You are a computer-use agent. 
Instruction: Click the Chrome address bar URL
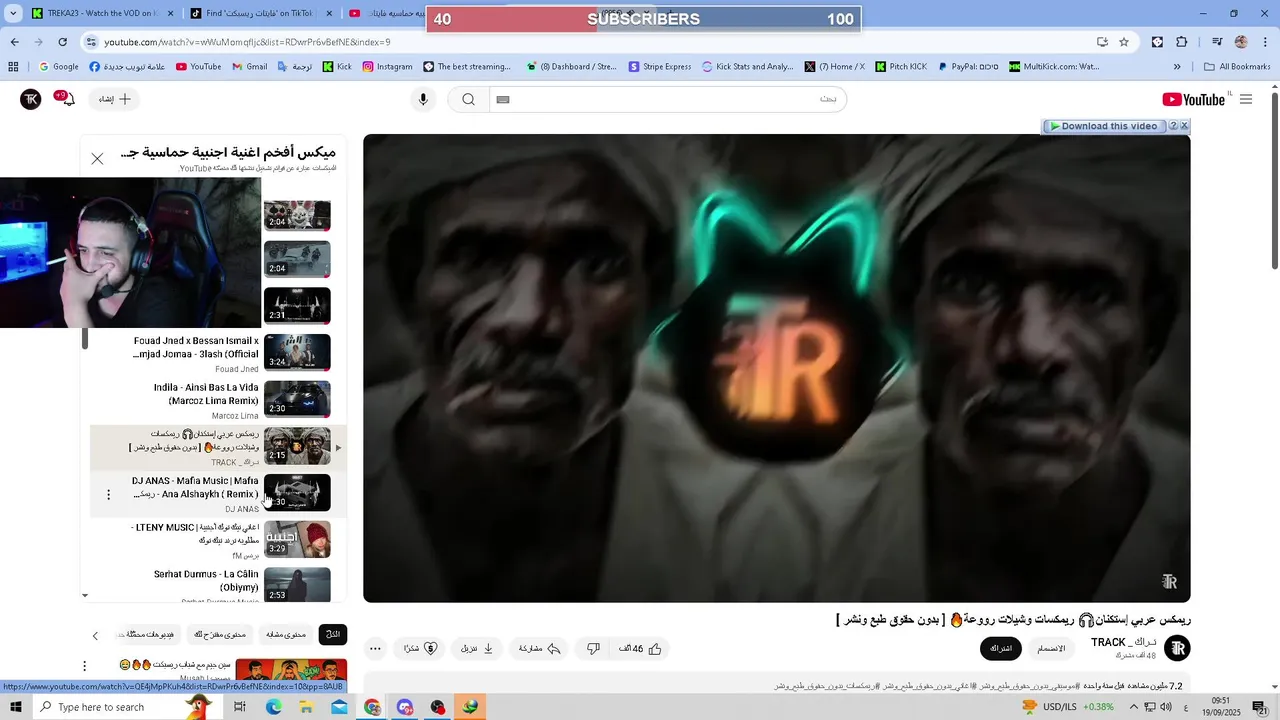click(247, 42)
